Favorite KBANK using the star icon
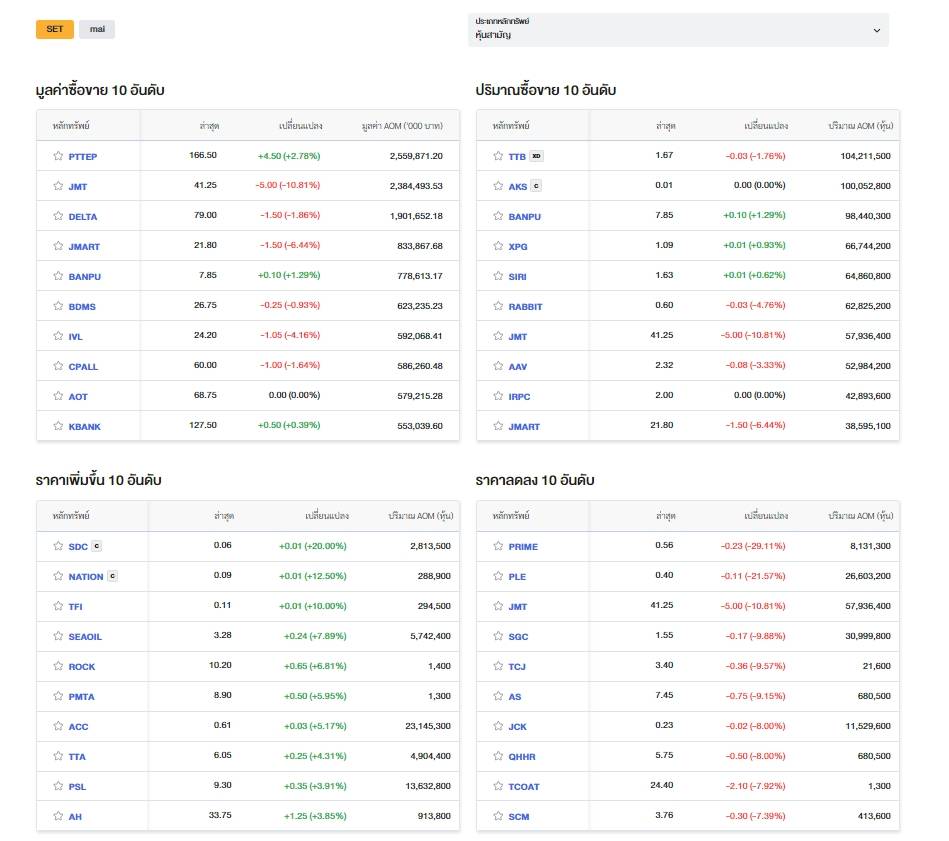This screenshot has width=949, height=841. [x=58, y=426]
